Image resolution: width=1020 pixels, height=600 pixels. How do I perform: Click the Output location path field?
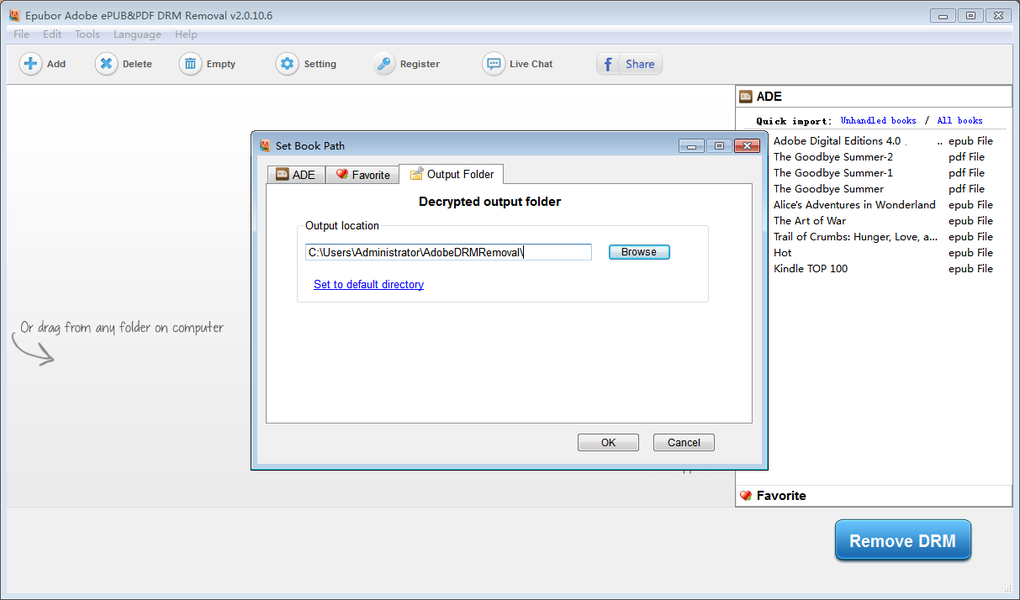[x=448, y=252]
